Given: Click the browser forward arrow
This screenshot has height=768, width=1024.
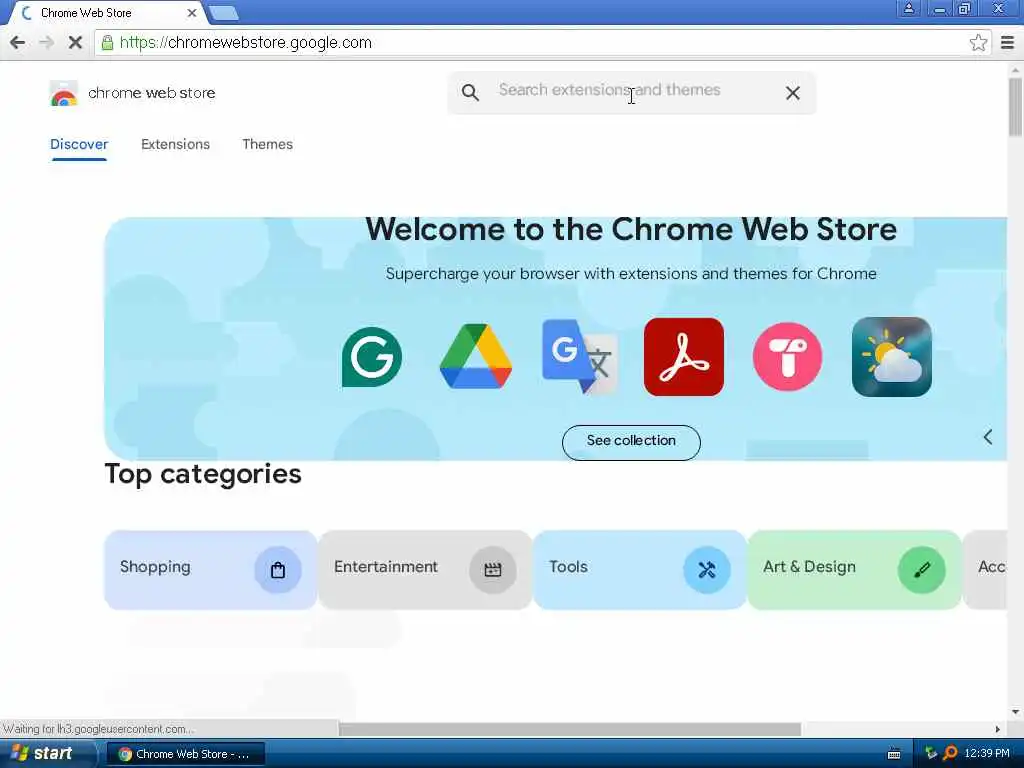Looking at the screenshot, I should (x=46, y=43).
